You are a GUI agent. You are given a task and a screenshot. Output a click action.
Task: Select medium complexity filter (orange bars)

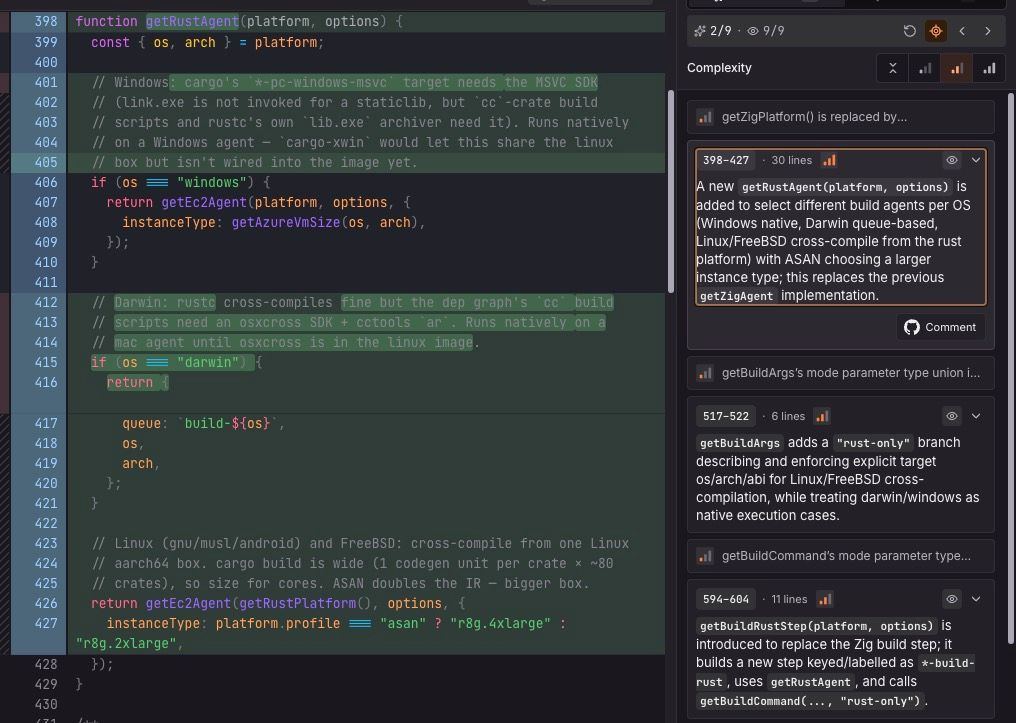(x=956, y=68)
